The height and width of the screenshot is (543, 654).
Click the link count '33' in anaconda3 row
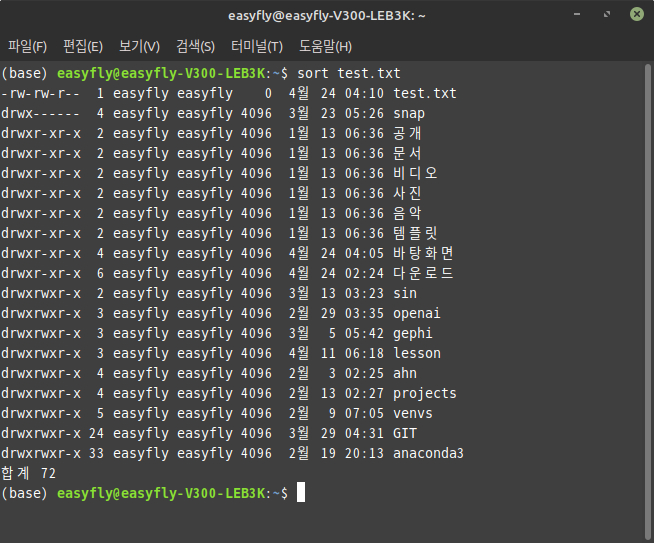click(96, 454)
